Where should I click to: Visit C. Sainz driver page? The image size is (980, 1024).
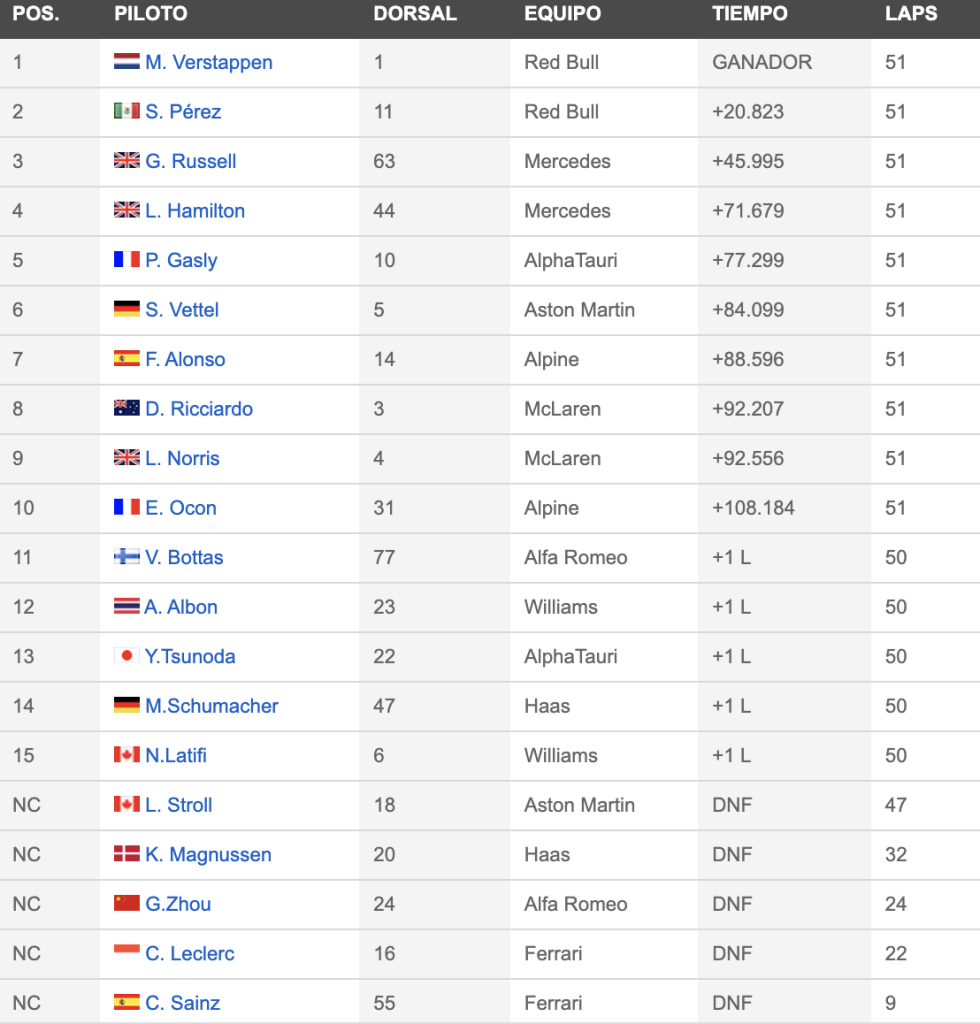coord(183,1002)
